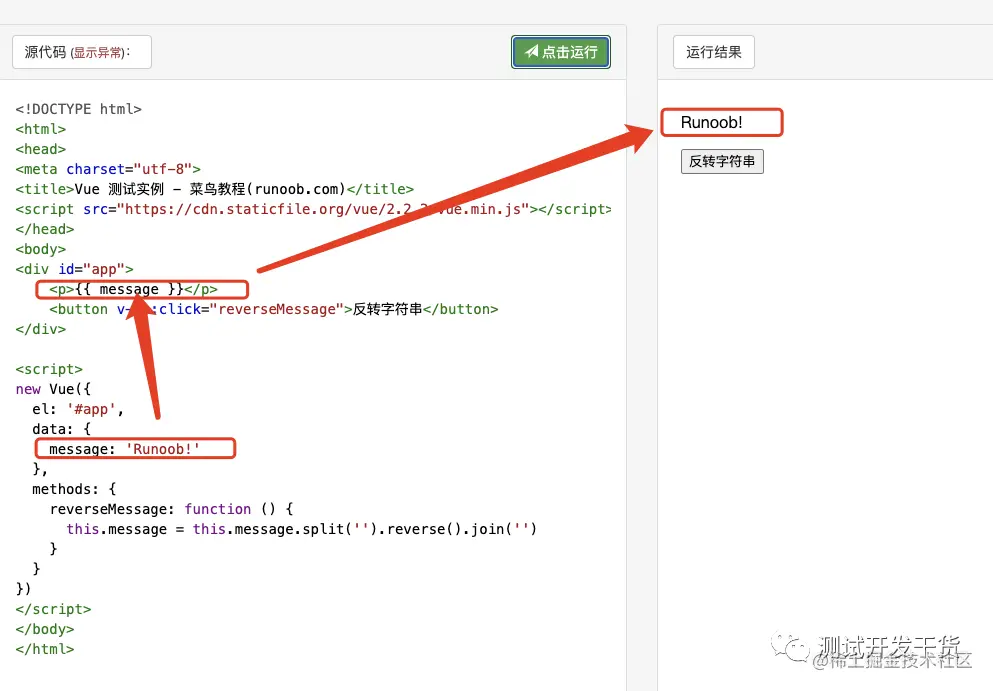This screenshot has width=993, height=691.
Task: Click the title line with 菜鸟教程(runoob.com)
Action: coord(215,189)
